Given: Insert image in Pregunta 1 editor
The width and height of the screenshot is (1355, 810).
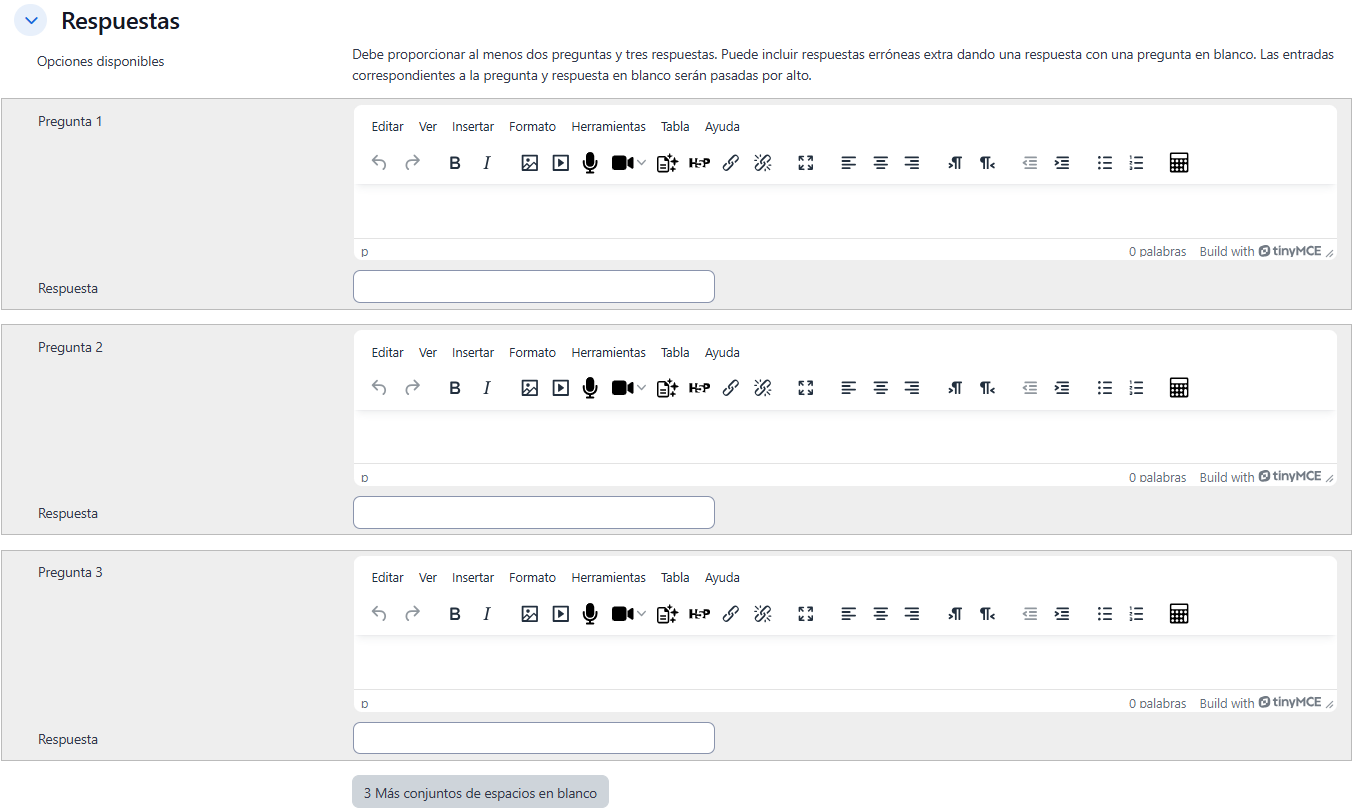Looking at the screenshot, I should (x=530, y=163).
